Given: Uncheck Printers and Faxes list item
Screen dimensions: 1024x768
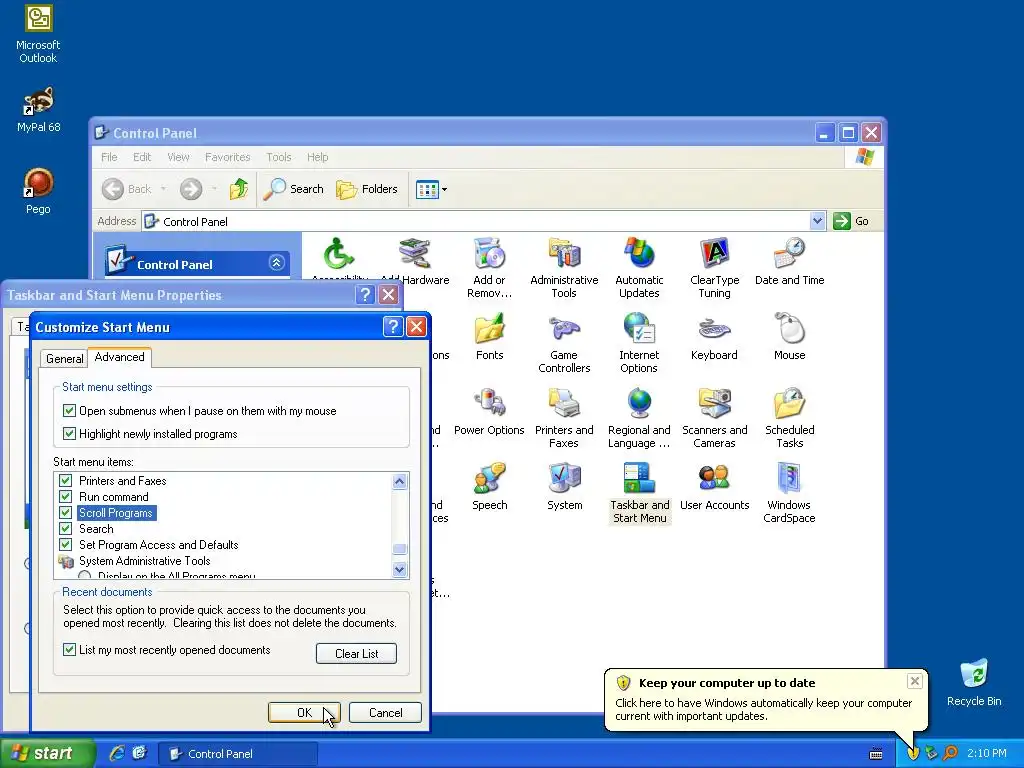Looking at the screenshot, I should click(65, 481).
